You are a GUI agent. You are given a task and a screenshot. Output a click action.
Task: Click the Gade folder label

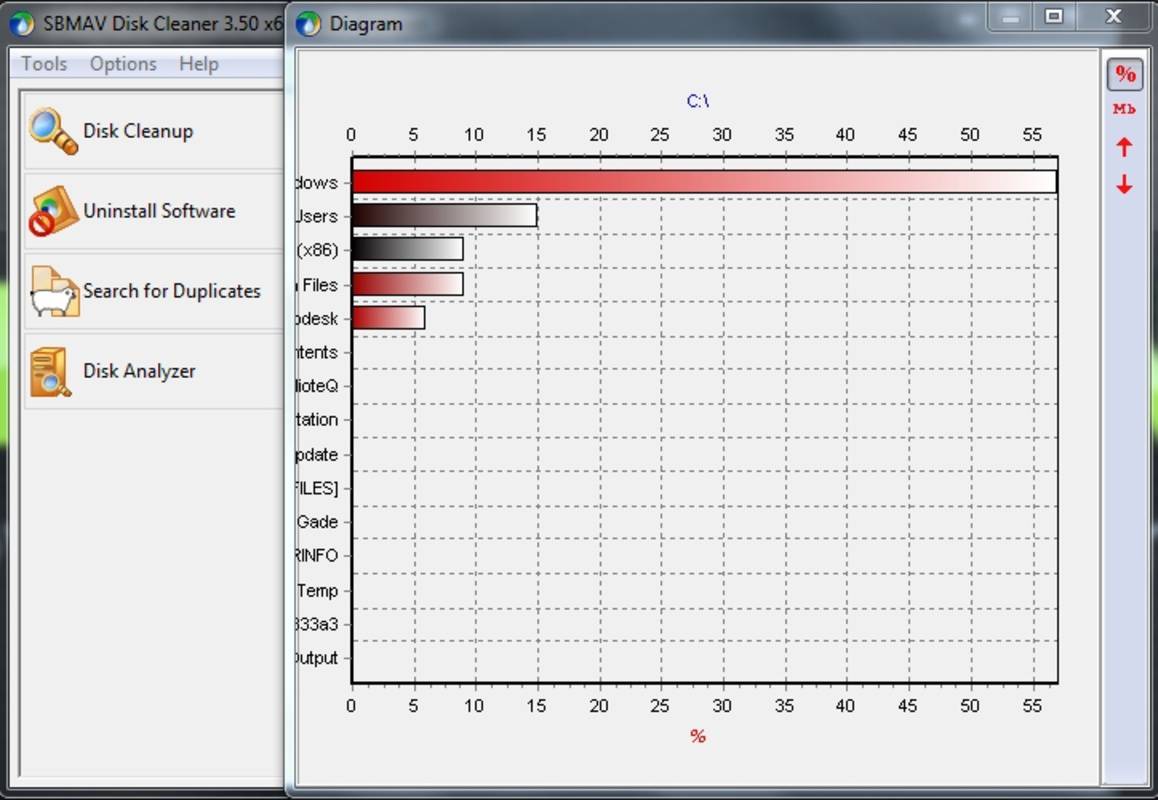pos(318,522)
